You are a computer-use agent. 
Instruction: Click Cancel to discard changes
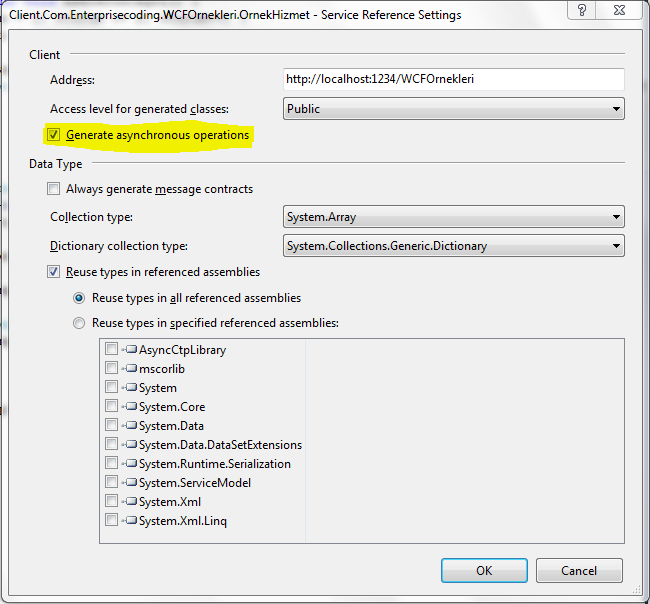coord(579,570)
